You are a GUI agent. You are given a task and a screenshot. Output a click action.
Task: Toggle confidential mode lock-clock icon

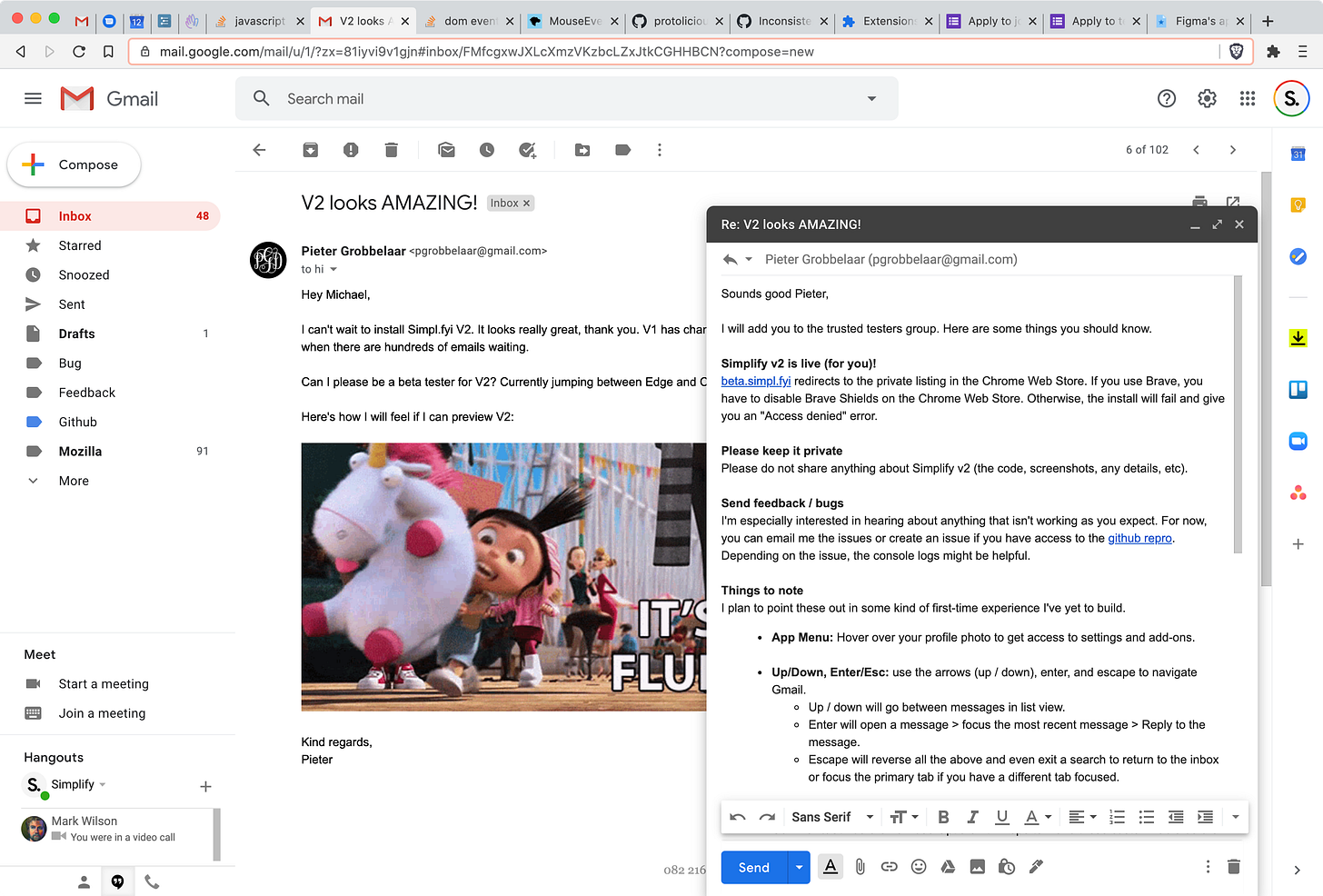(x=1006, y=867)
